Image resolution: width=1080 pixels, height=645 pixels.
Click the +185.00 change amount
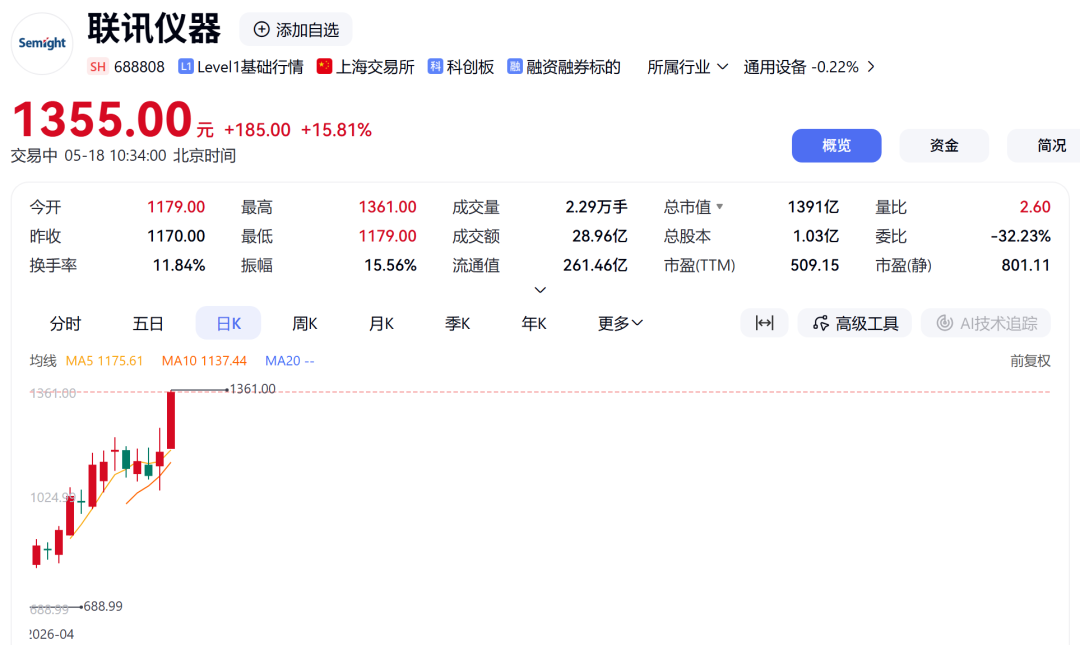point(257,130)
